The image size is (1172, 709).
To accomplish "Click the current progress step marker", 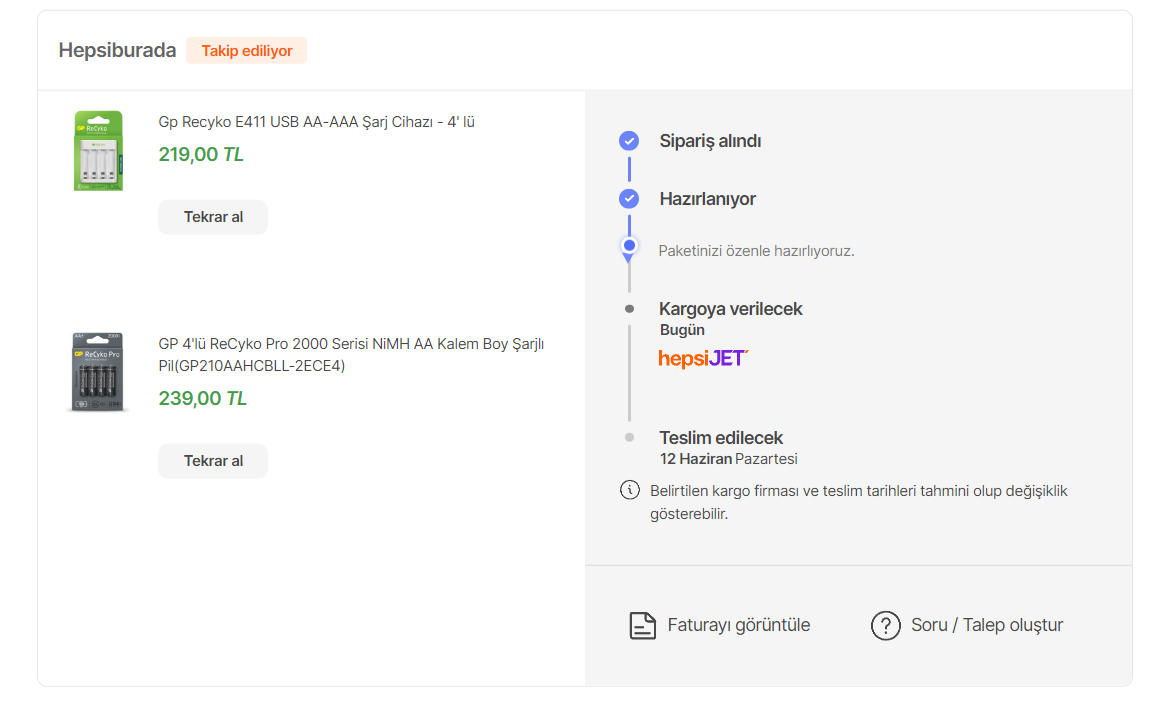I will click(629, 245).
